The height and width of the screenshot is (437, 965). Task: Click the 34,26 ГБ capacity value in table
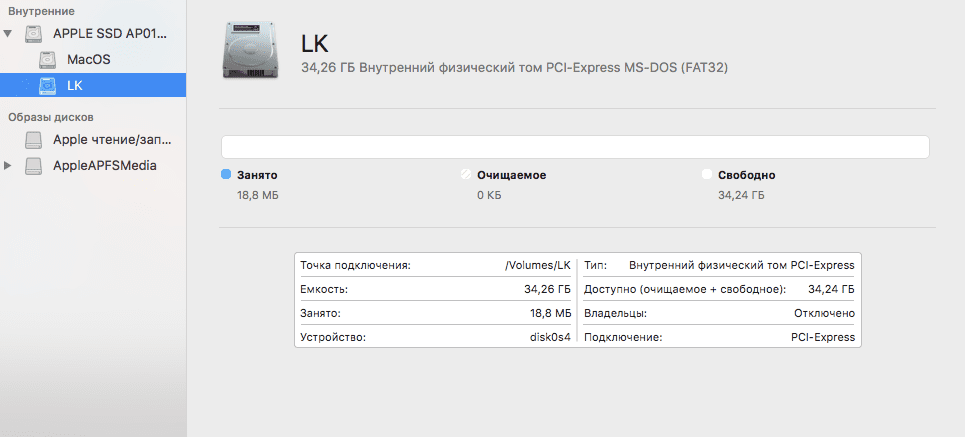pyautogui.click(x=548, y=289)
